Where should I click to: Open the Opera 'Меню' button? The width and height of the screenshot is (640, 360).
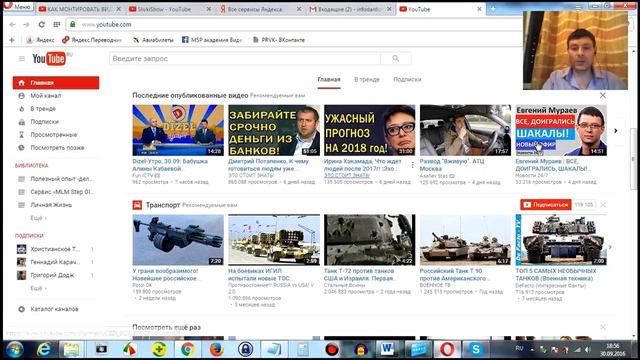(18, 7)
